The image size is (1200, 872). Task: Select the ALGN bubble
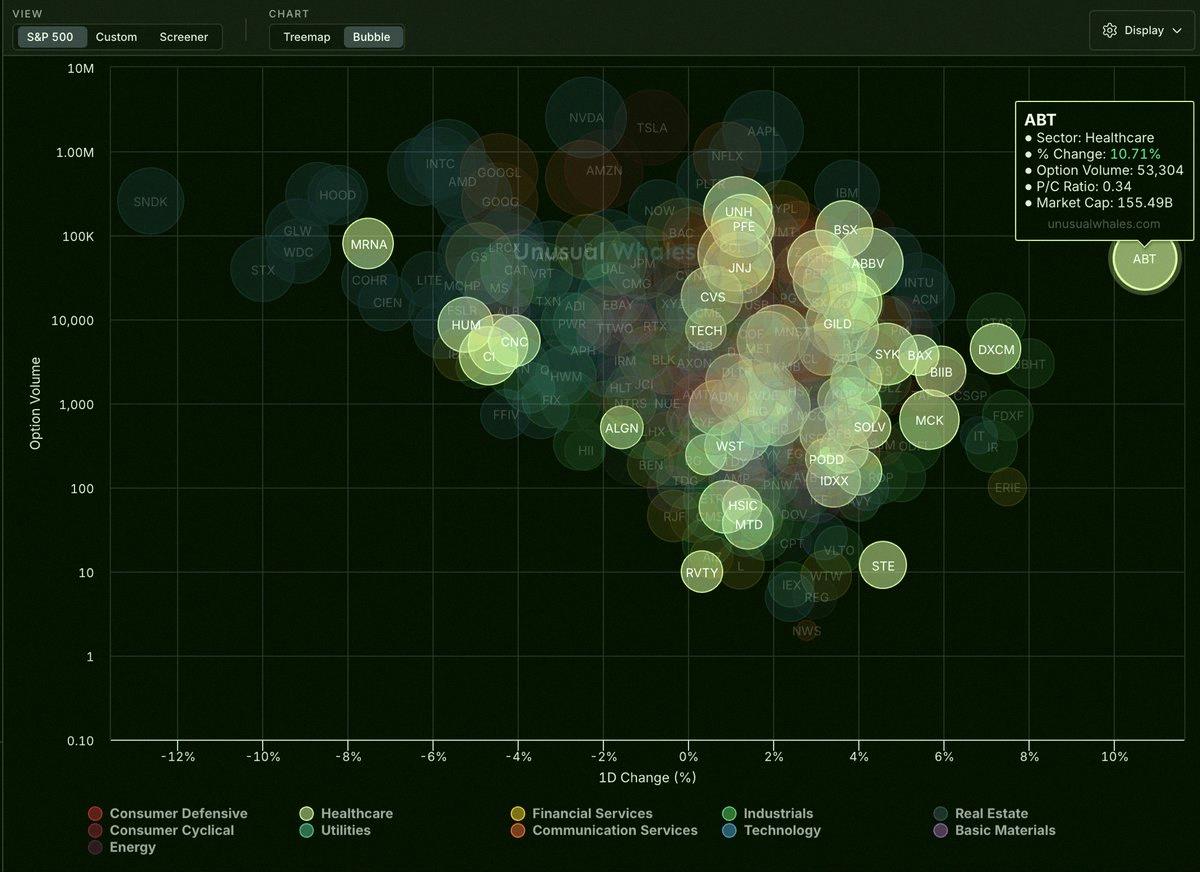click(622, 429)
